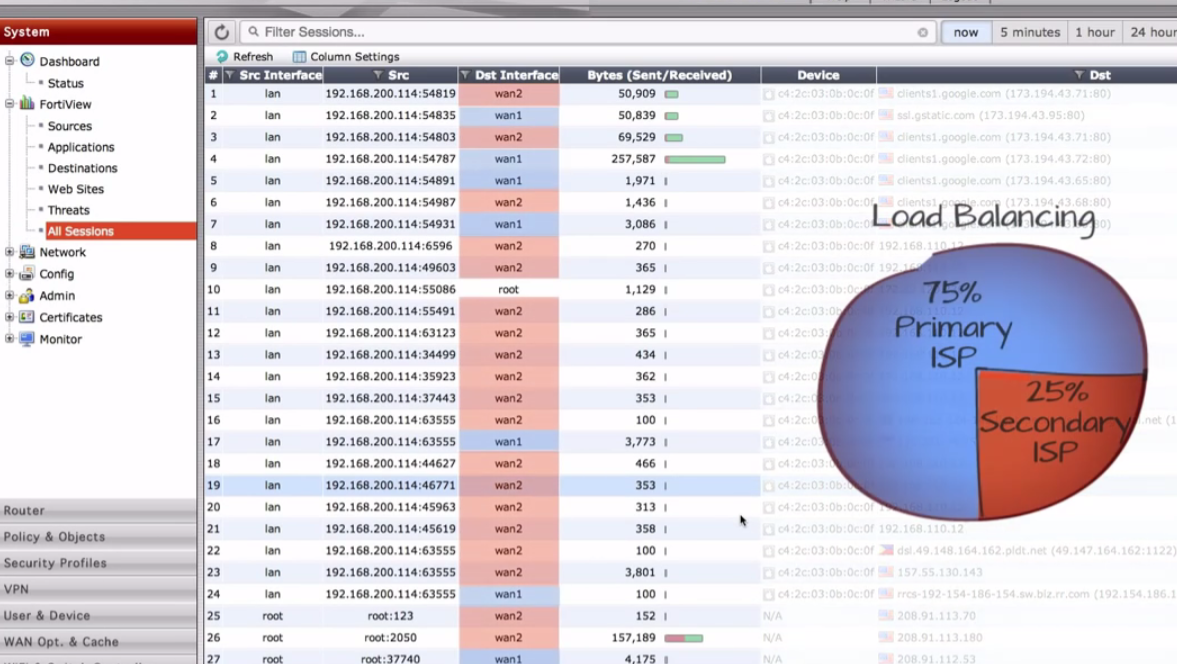Click source 192.168.200.114:6596
This screenshot has width=1177, height=664.
390,246
